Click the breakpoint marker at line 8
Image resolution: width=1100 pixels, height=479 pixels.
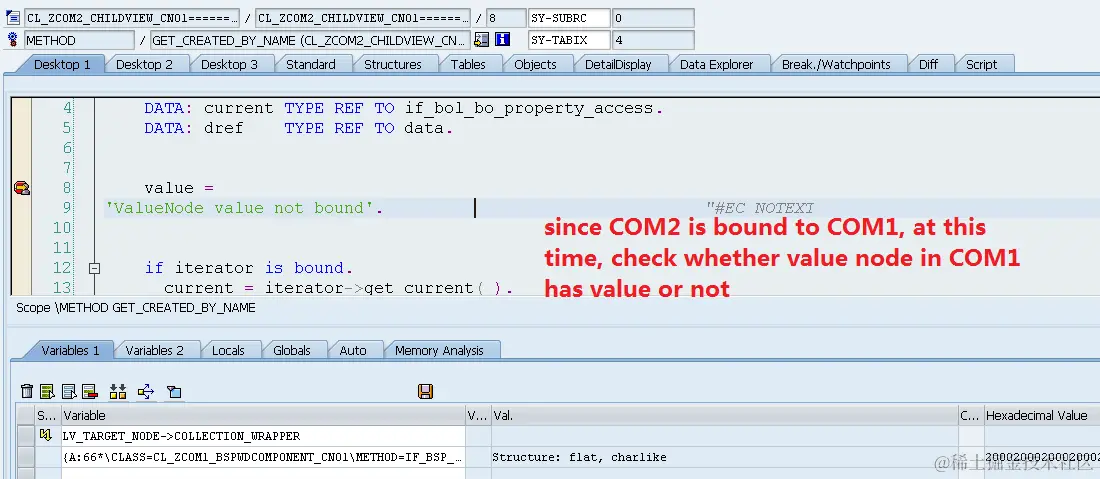(x=22, y=187)
